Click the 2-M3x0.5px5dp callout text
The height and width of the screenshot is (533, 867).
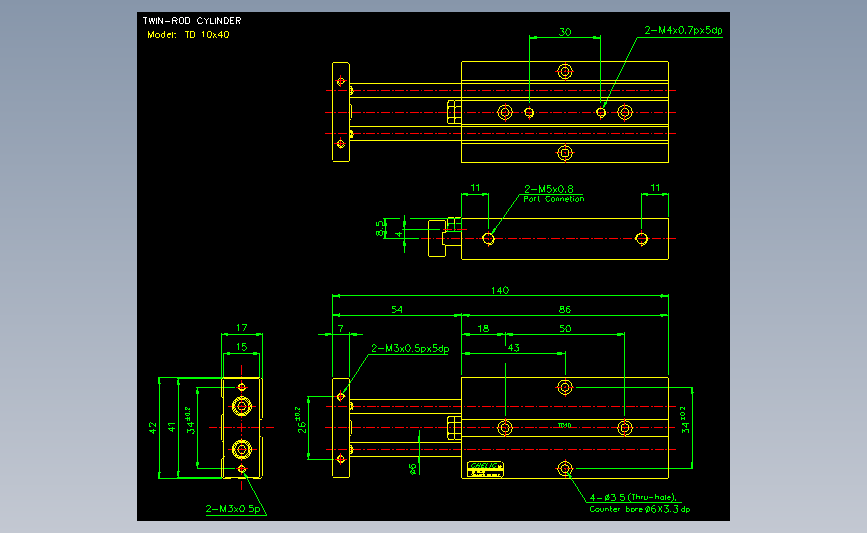click(410, 348)
